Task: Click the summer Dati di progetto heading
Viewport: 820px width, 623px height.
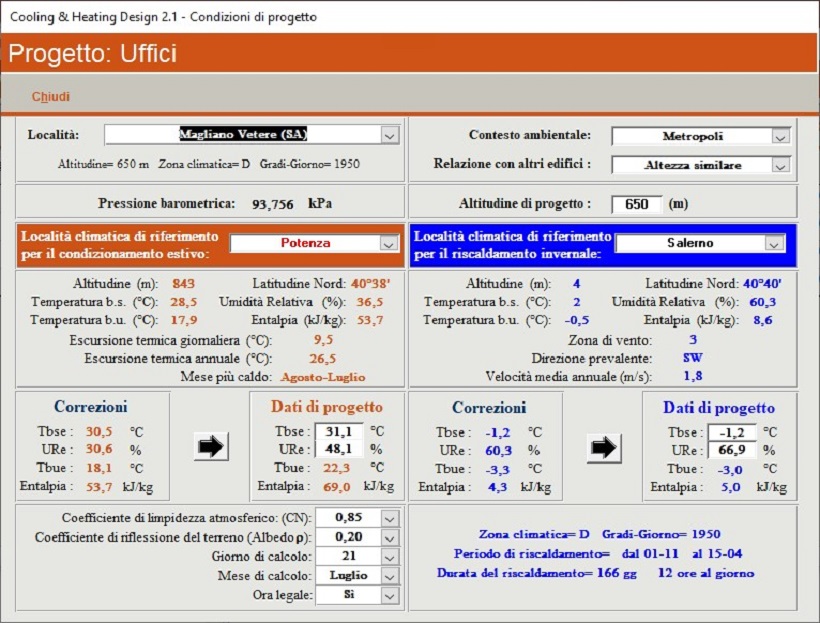Action: [x=327, y=407]
